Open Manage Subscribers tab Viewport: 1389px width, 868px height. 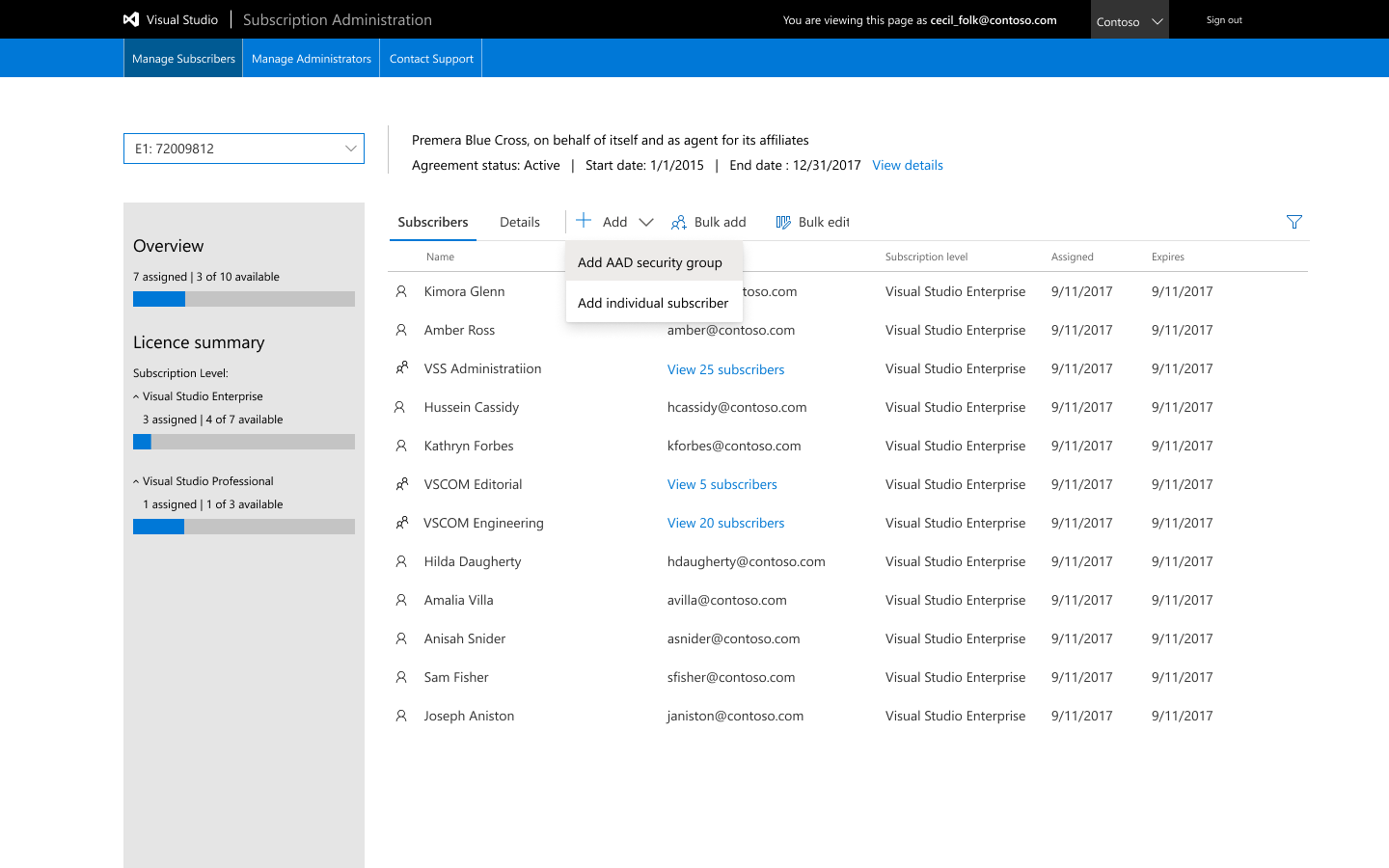point(183,58)
